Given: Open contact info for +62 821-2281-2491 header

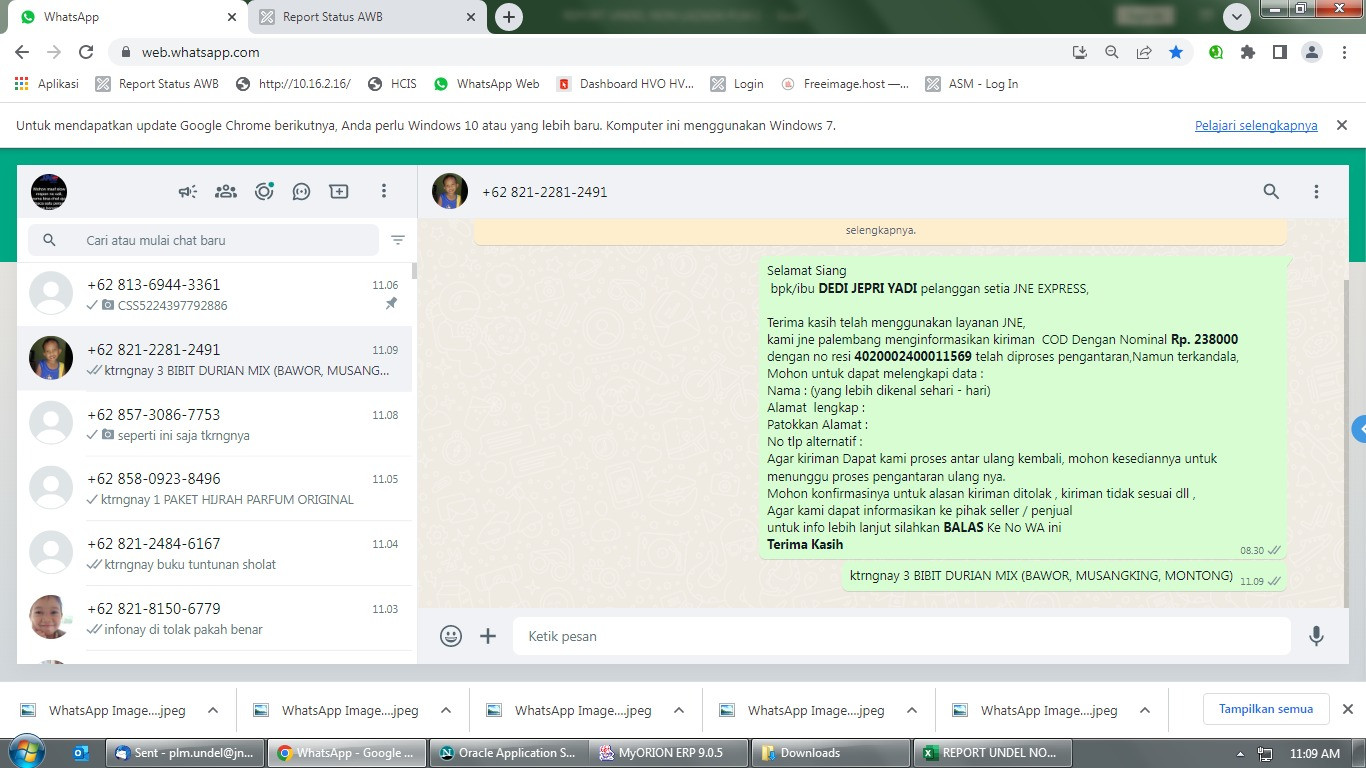Looking at the screenshot, I should (544, 192).
